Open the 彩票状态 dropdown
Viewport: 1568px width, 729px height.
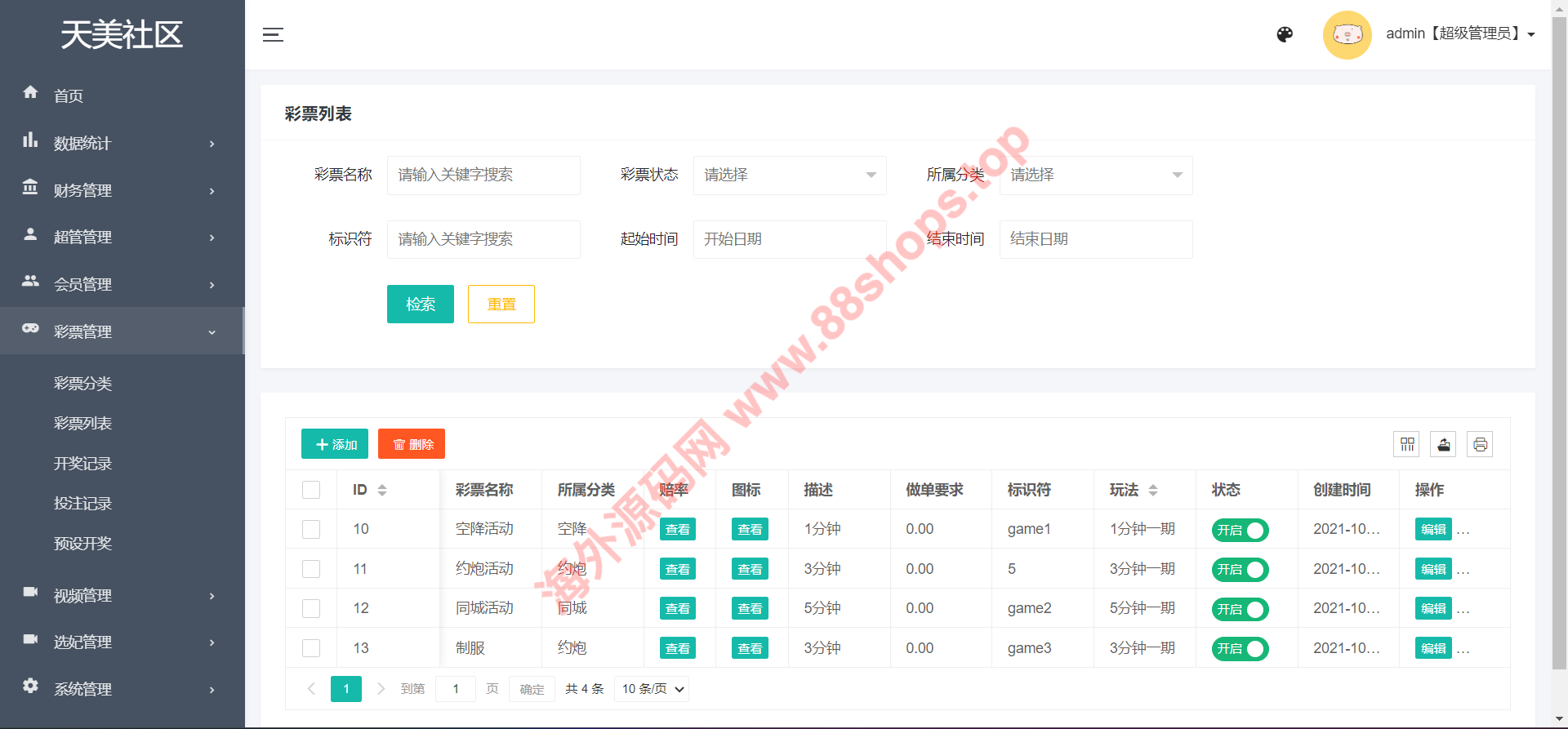pos(789,175)
